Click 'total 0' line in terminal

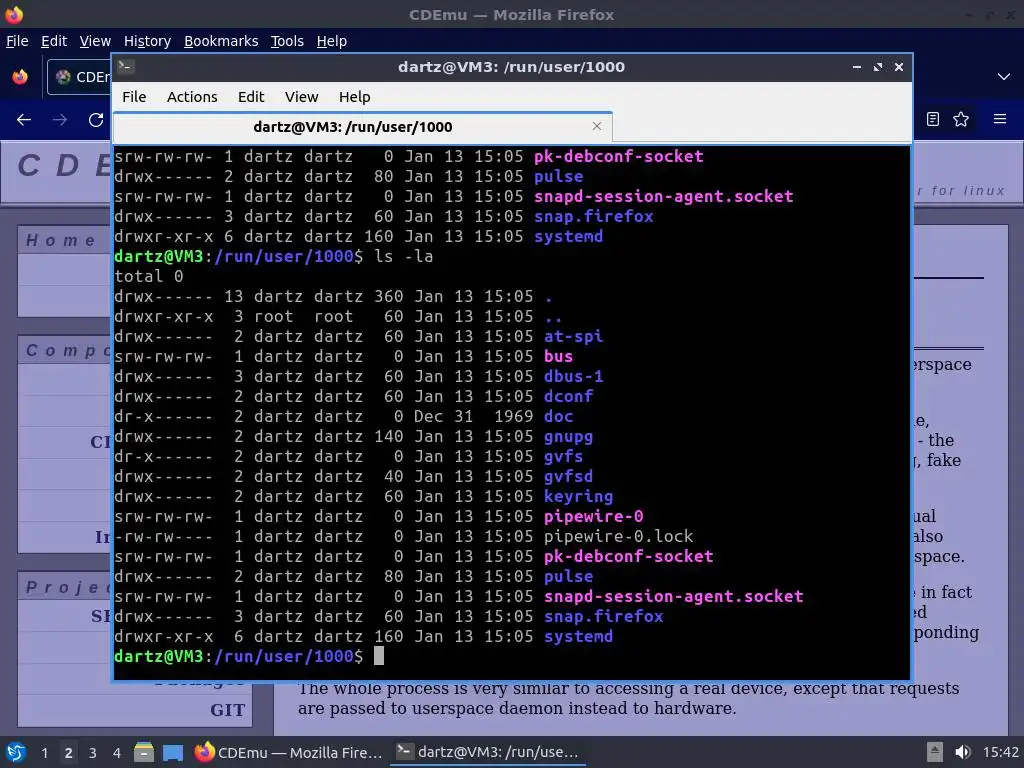point(148,276)
